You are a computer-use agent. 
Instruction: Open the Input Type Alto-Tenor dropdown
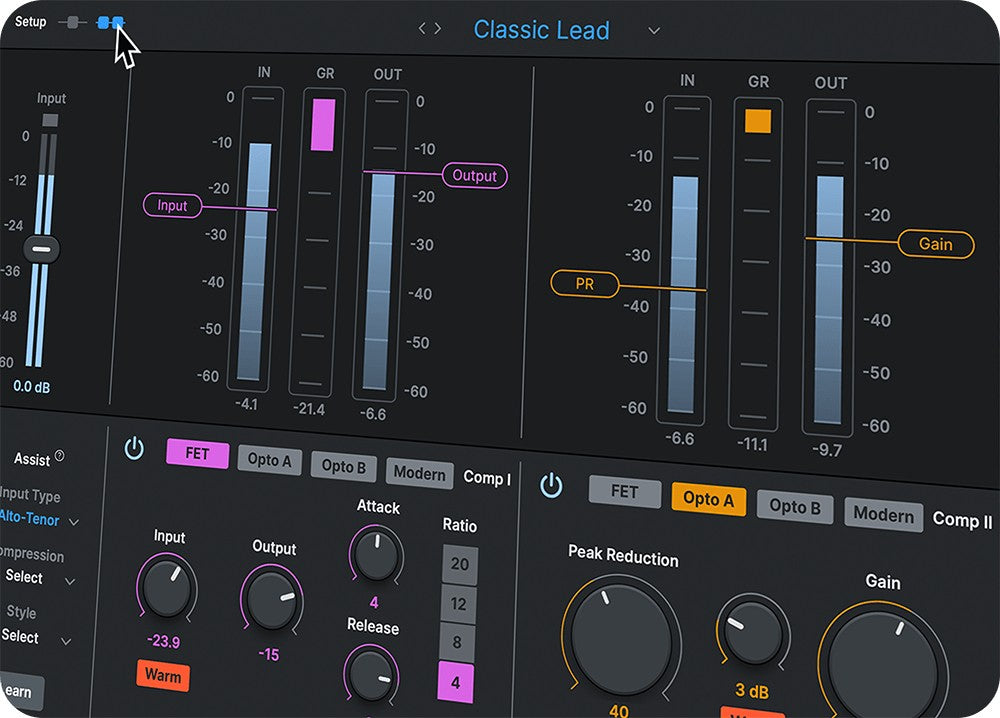tap(40, 520)
